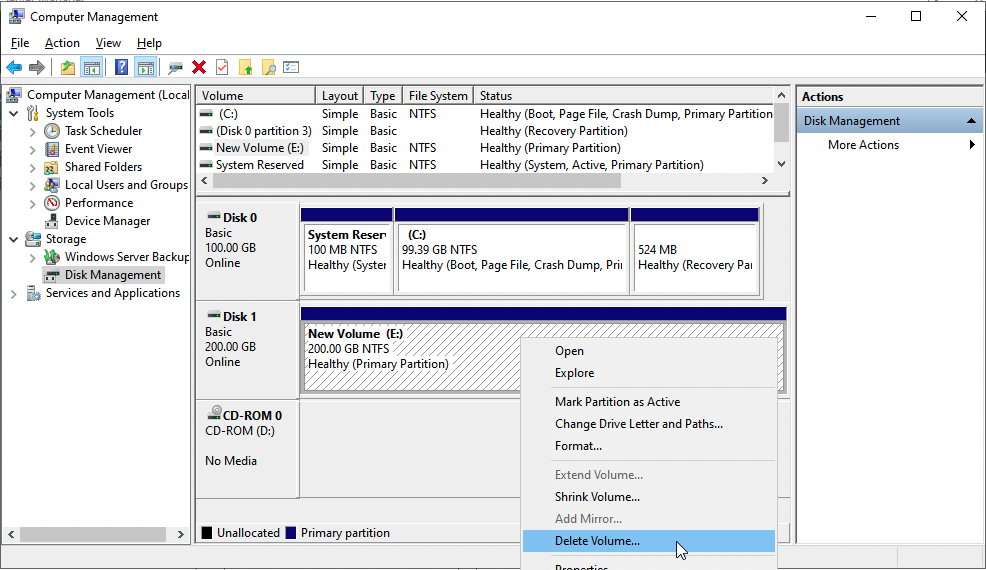The image size is (986, 570).
Task: Click the disk connect/rescan toolbar icon
Action: pos(175,67)
